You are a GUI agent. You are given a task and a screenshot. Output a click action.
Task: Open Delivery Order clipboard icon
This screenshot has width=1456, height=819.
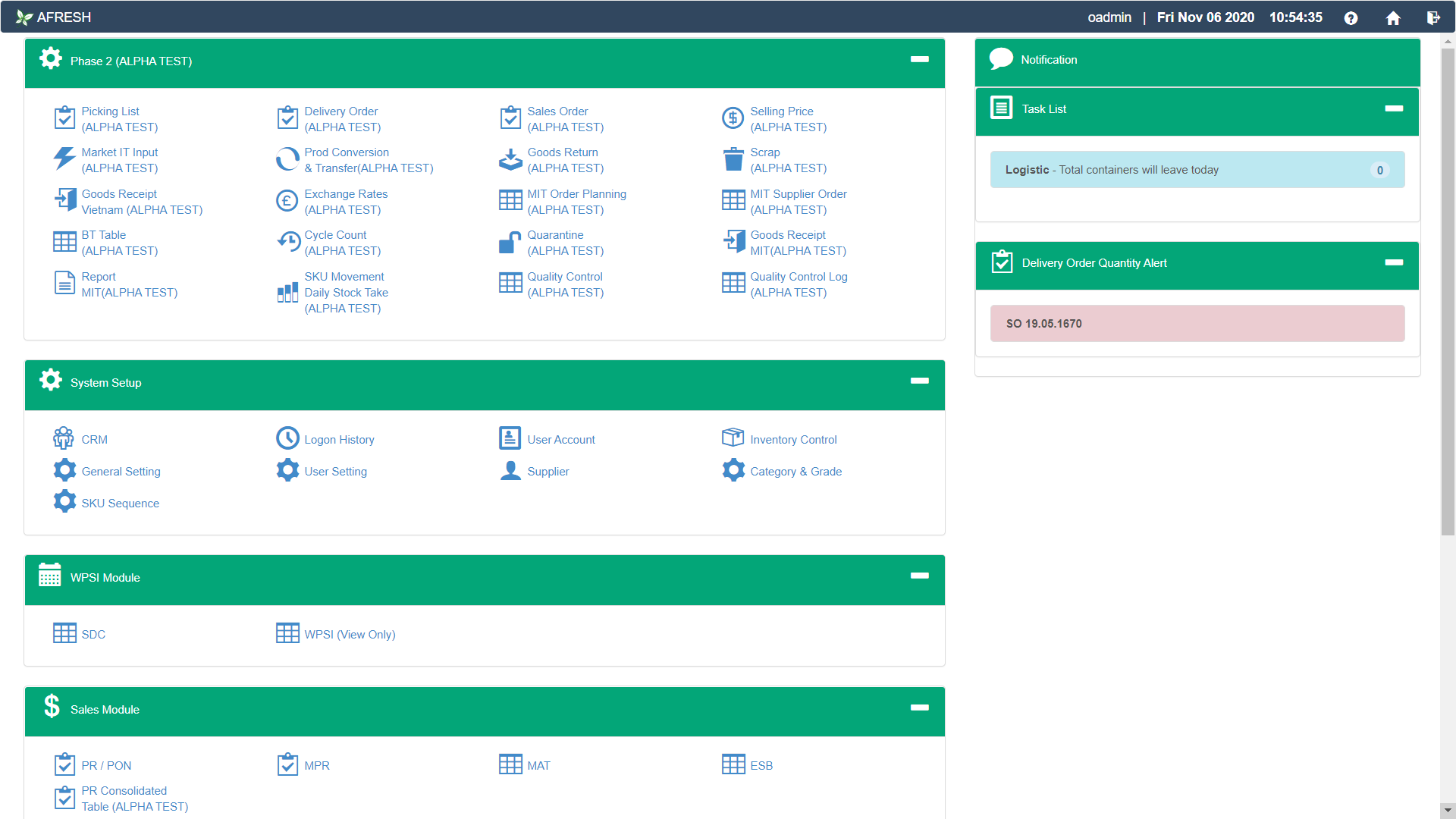click(287, 118)
